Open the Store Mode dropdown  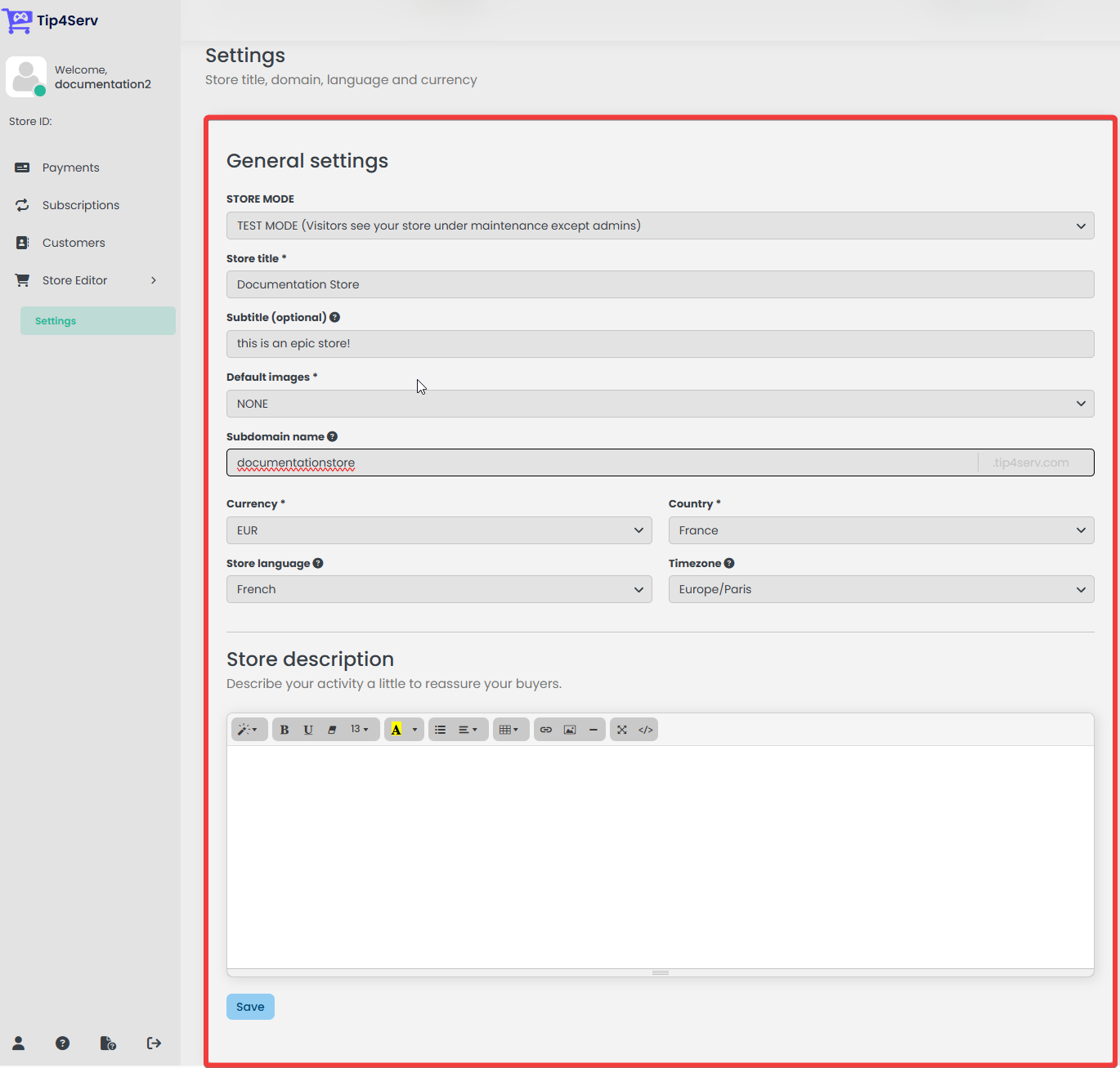point(661,226)
